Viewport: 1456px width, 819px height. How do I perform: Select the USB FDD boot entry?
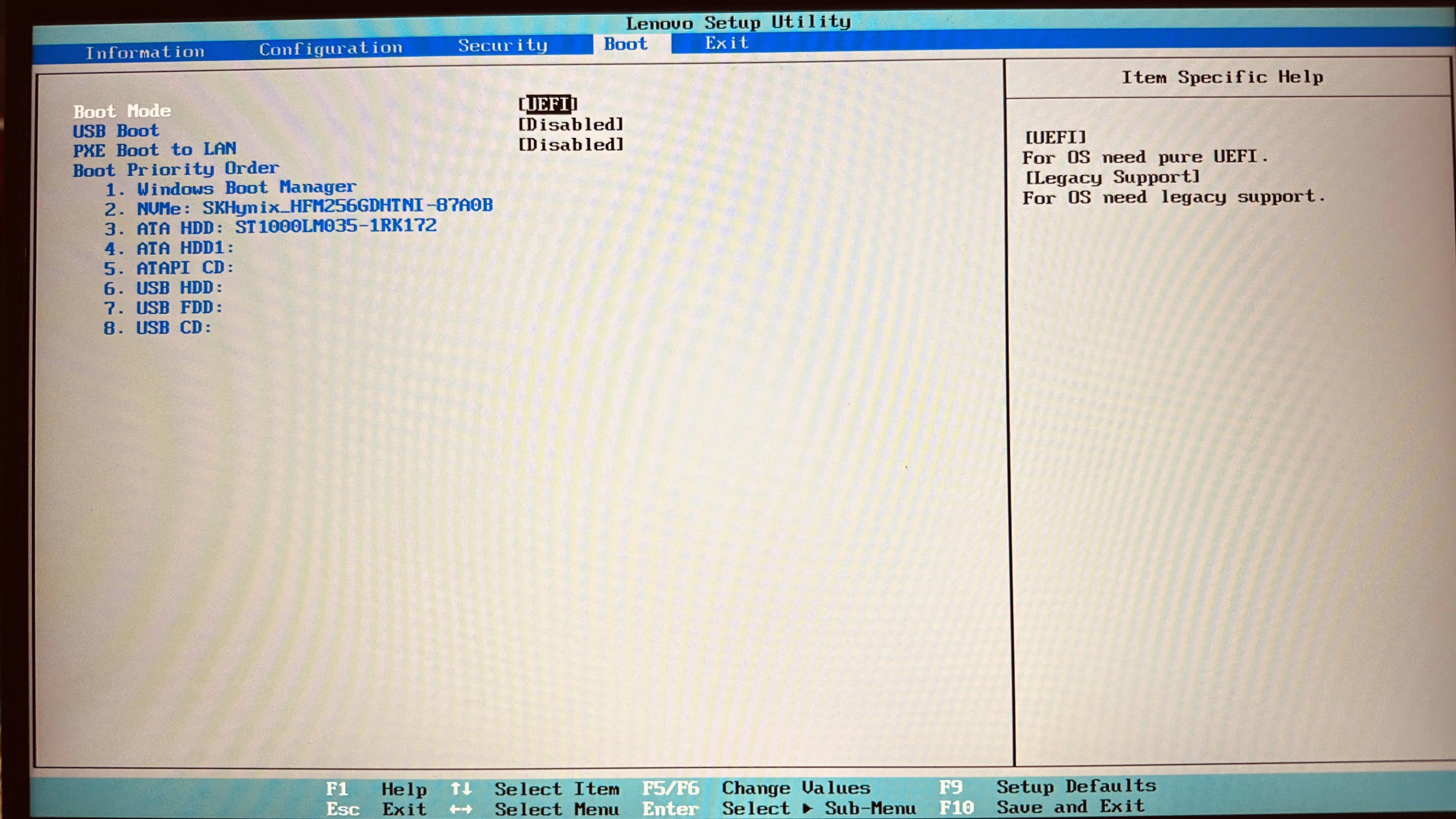(x=163, y=308)
